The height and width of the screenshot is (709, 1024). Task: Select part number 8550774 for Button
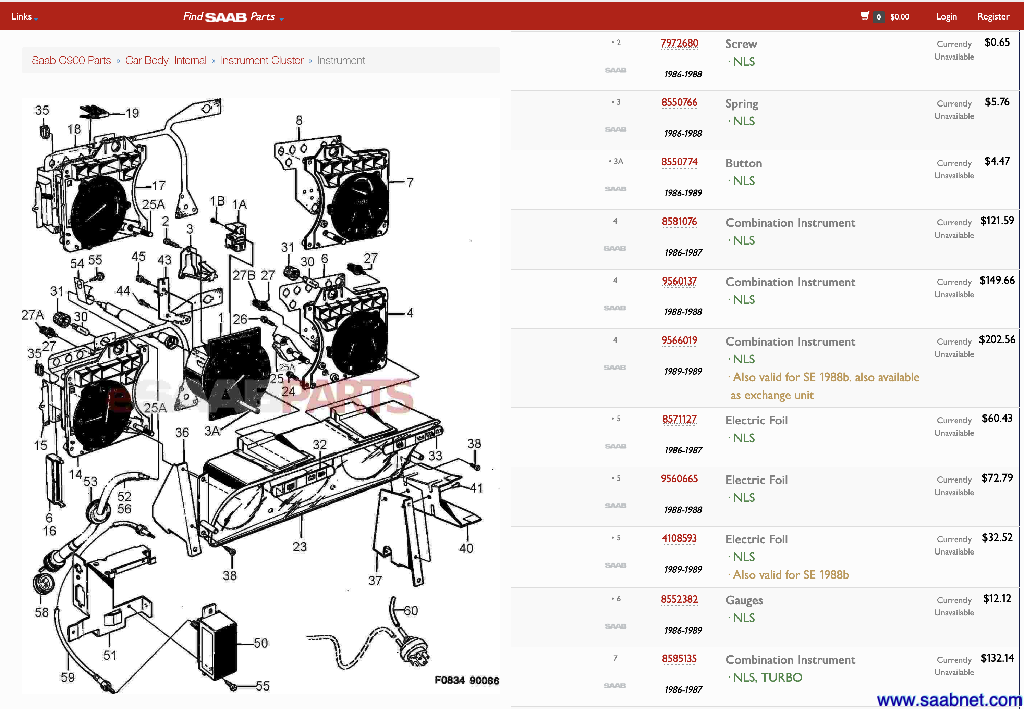pos(679,162)
